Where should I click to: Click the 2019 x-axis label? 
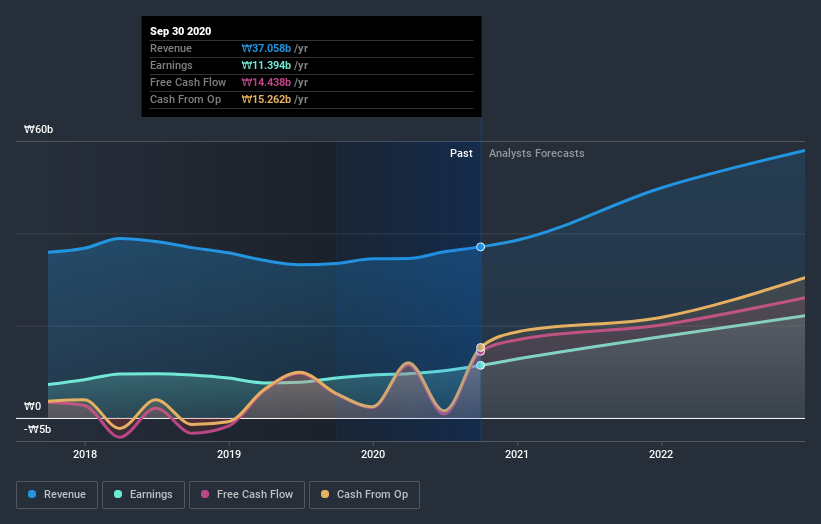coord(229,454)
